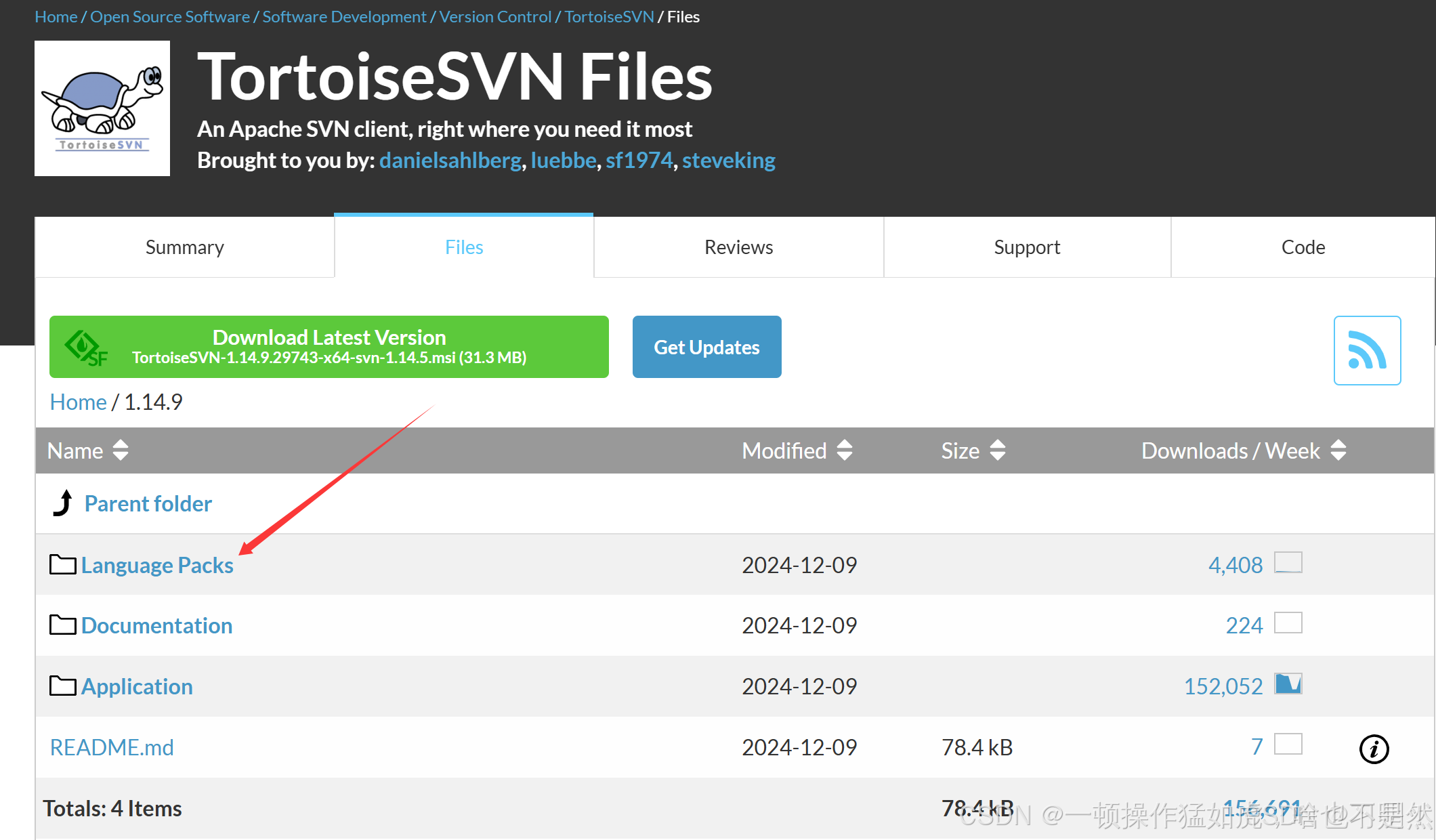Open the Version Control breadcrumb link

point(495,16)
